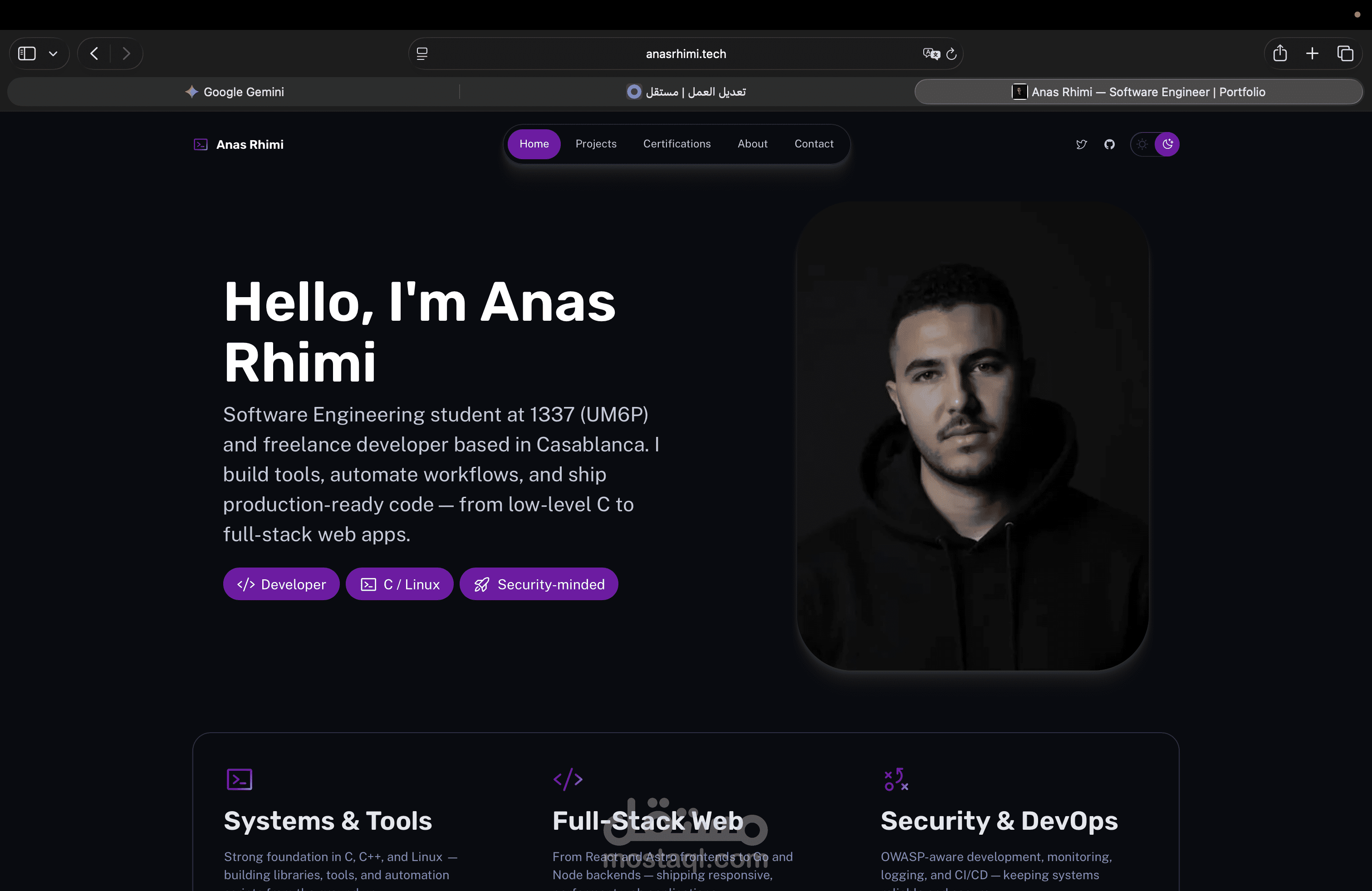Expand the sidebar dropdown chevron
1372x891 pixels.
53,54
